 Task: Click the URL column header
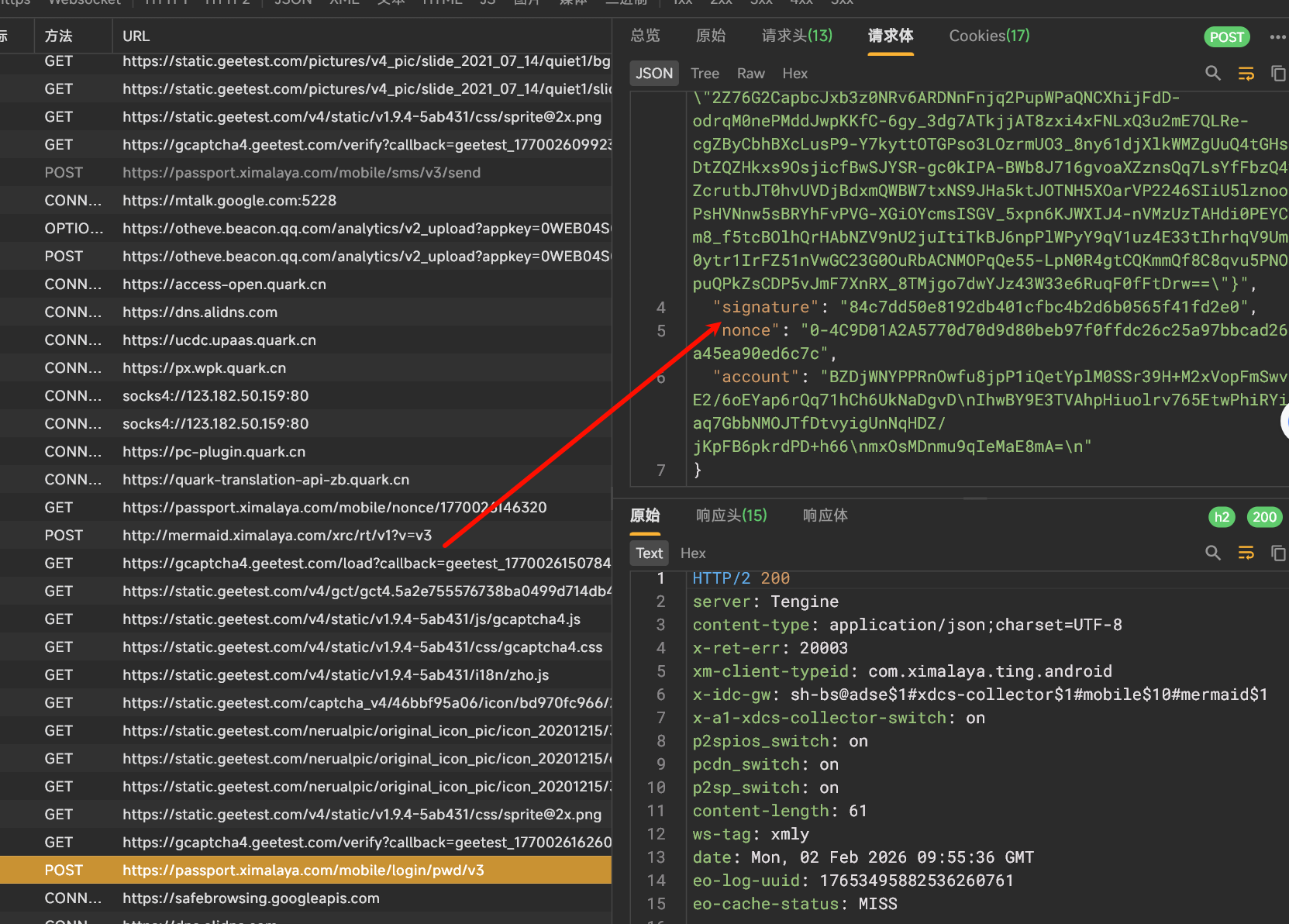click(x=136, y=36)
